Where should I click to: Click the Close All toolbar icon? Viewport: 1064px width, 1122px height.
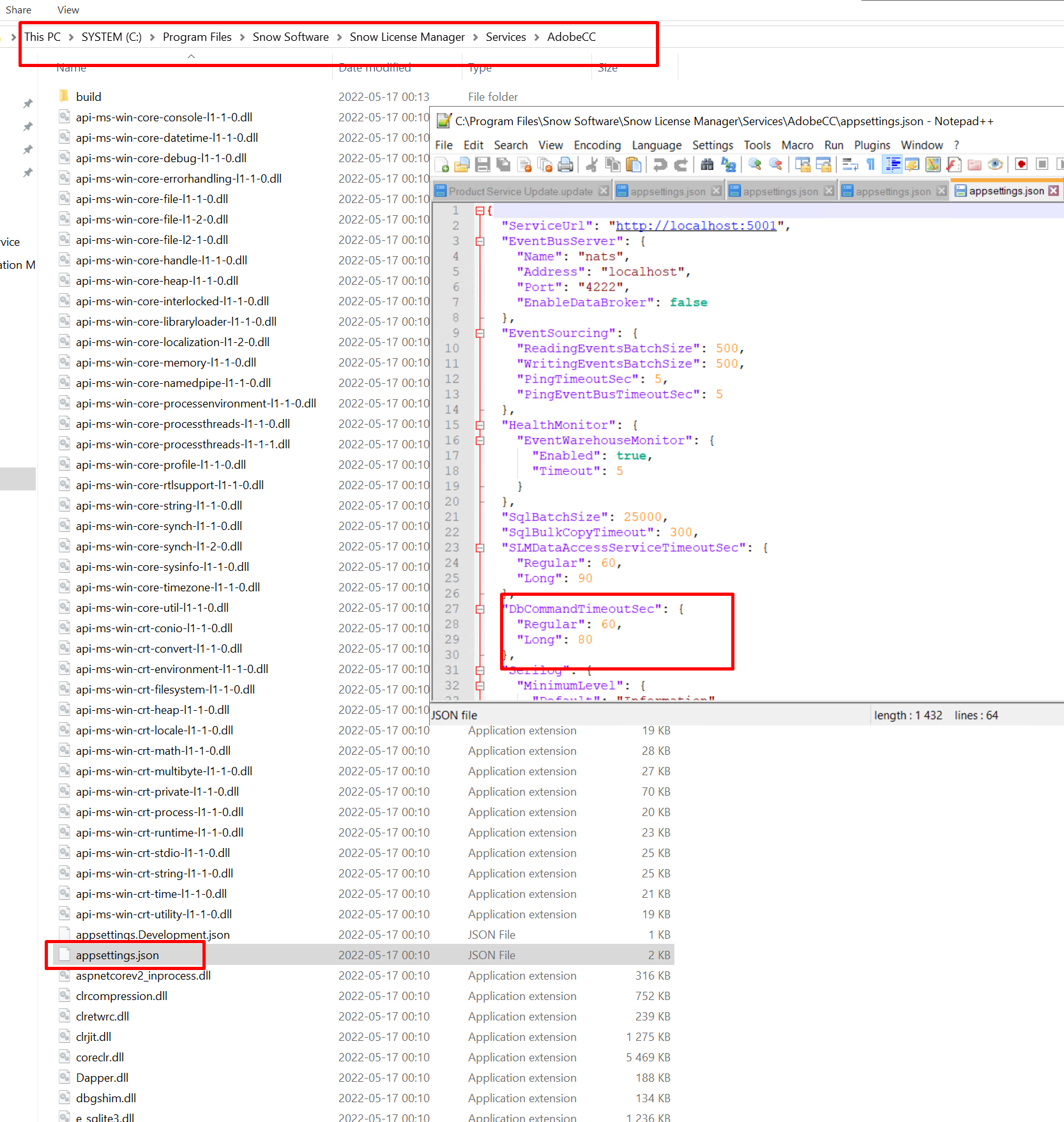coord(545,165)
